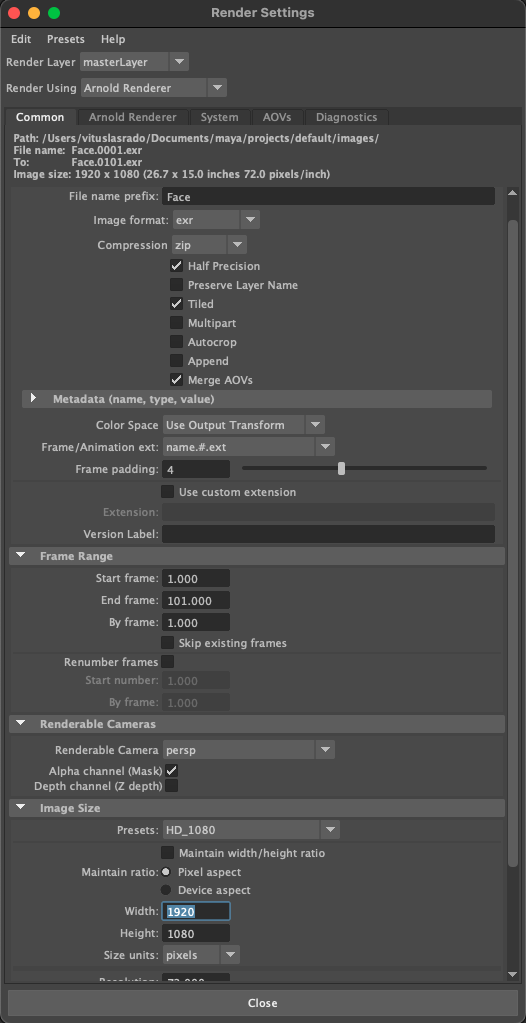Open the Help menu

coord(113,39)
